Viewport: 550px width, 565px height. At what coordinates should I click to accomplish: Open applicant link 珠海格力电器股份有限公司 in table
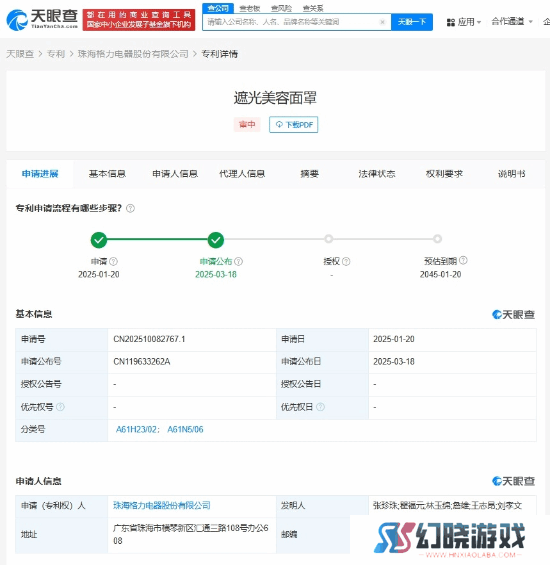click(162, 506)
